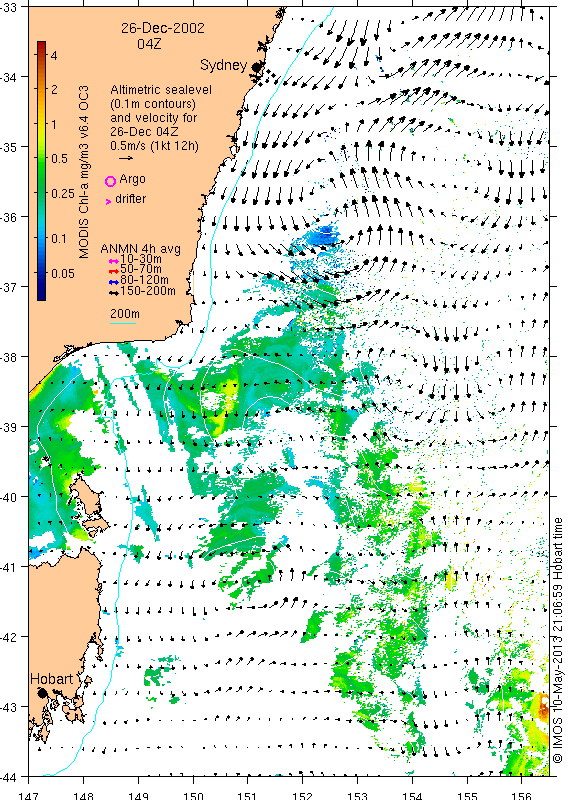
Task: Click the '0.5m/s (1kt 12h)' text
Action: [155, 146]
